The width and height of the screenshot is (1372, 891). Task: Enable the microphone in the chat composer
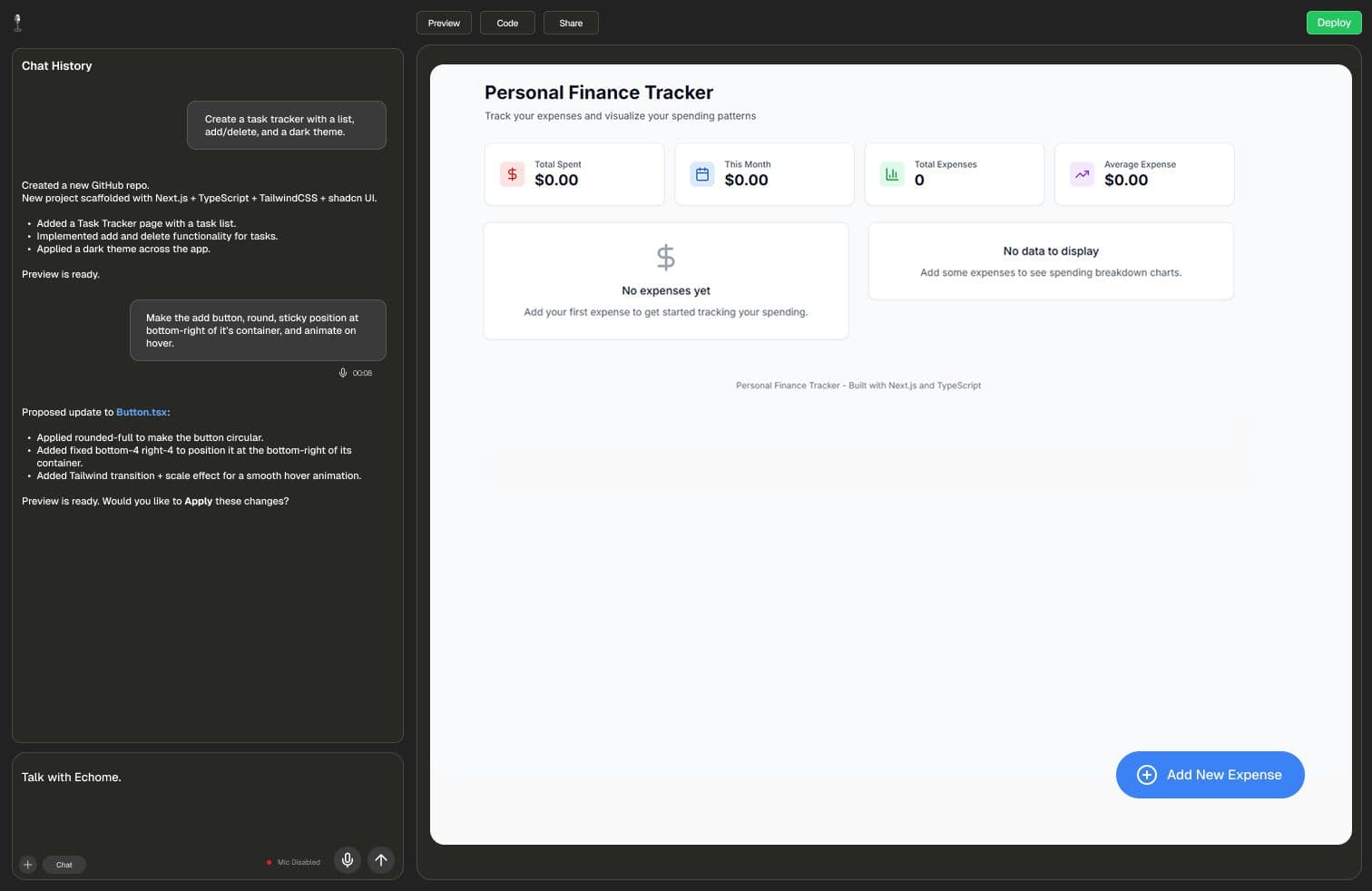[347, 860]
